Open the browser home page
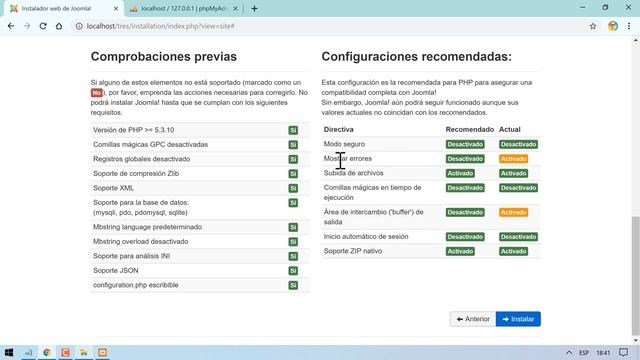640x360 pixels. [59, 26]
